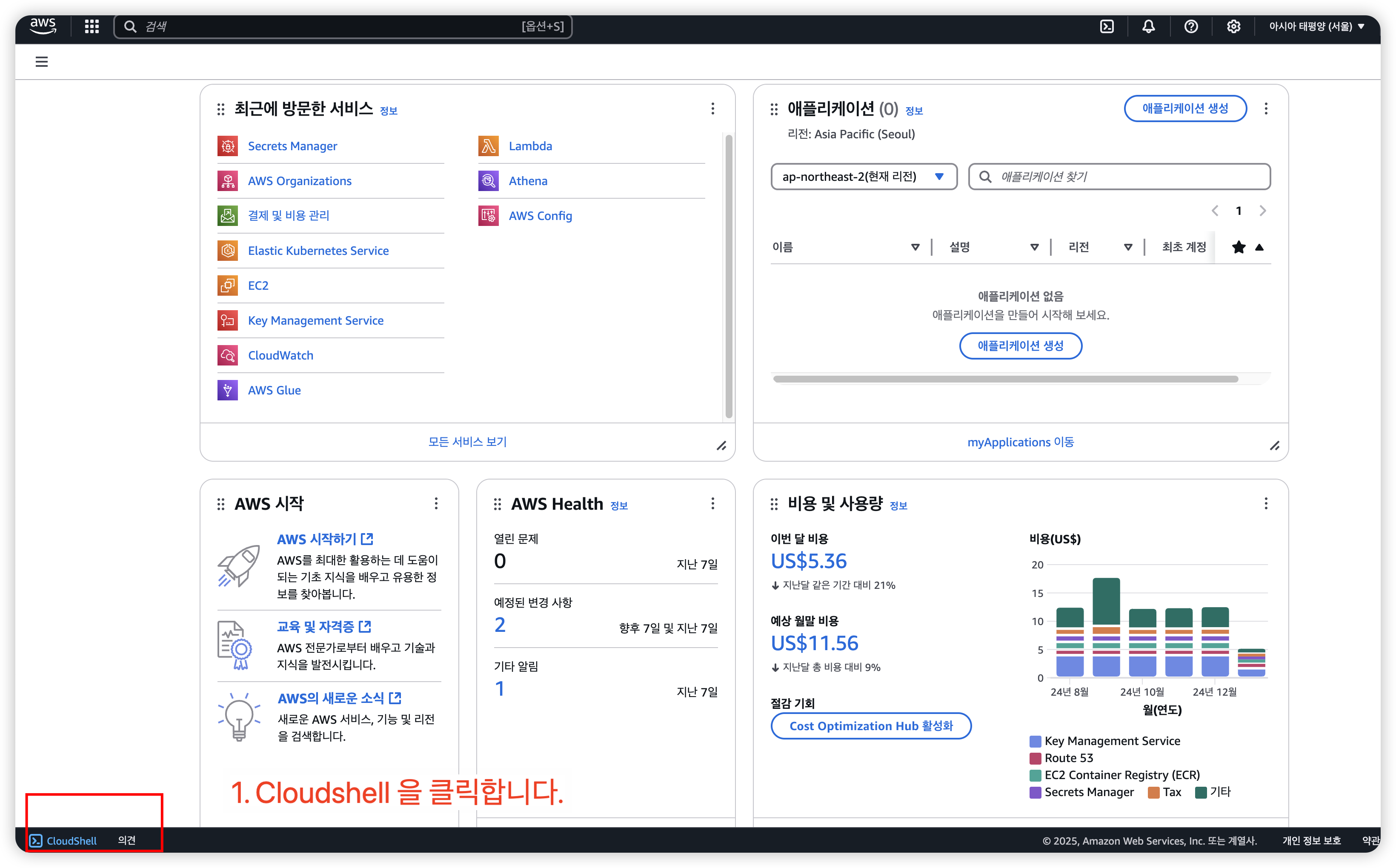Sort the table by 설명 column
The image size is (1396, 868).
1034,247
